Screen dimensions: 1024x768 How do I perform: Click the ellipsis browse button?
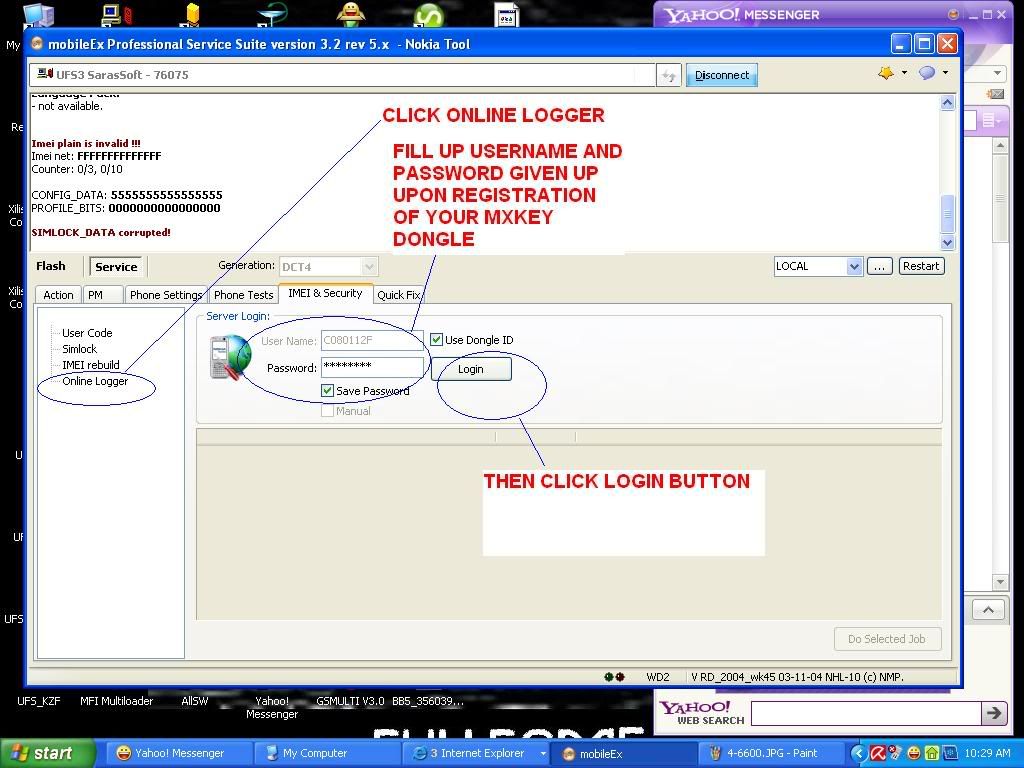[x=879, y=266]
